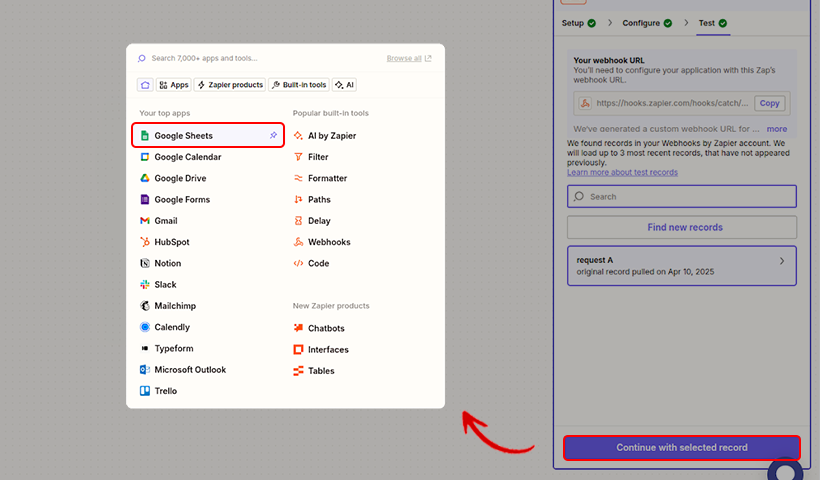Click the 'Popular built-in tools' heading

coord(331,113)
